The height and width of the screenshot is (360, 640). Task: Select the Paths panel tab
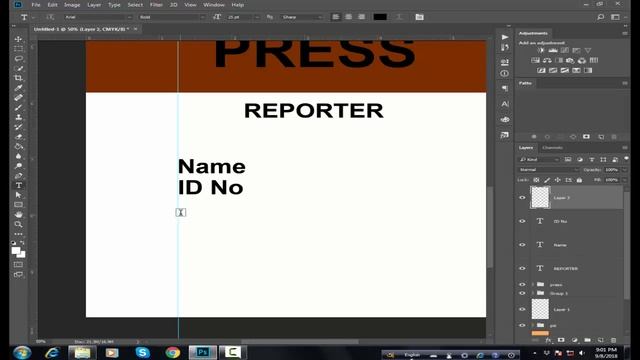(525, 83)
